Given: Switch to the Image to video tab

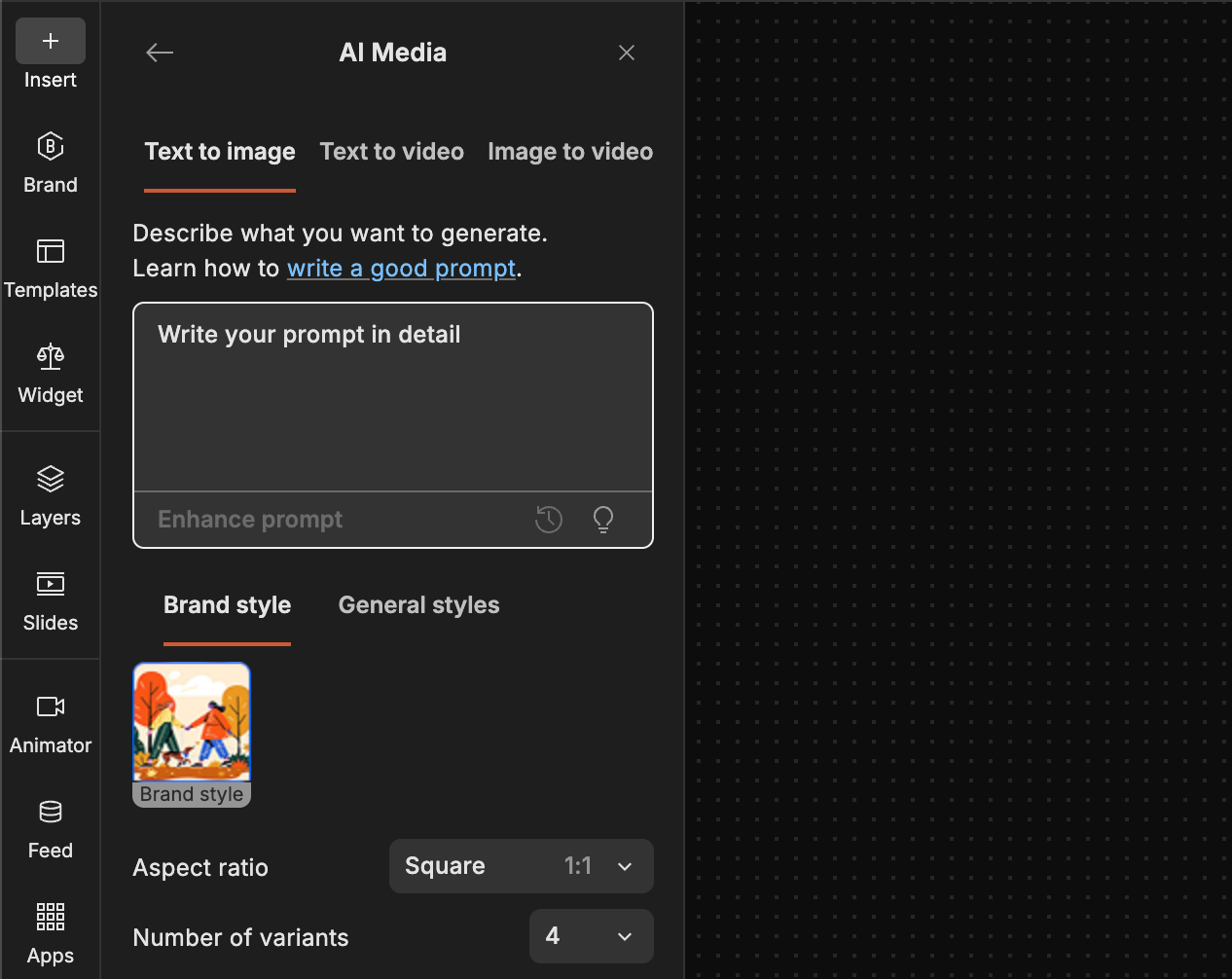Looking at the screenshot, I should (570, 152).
